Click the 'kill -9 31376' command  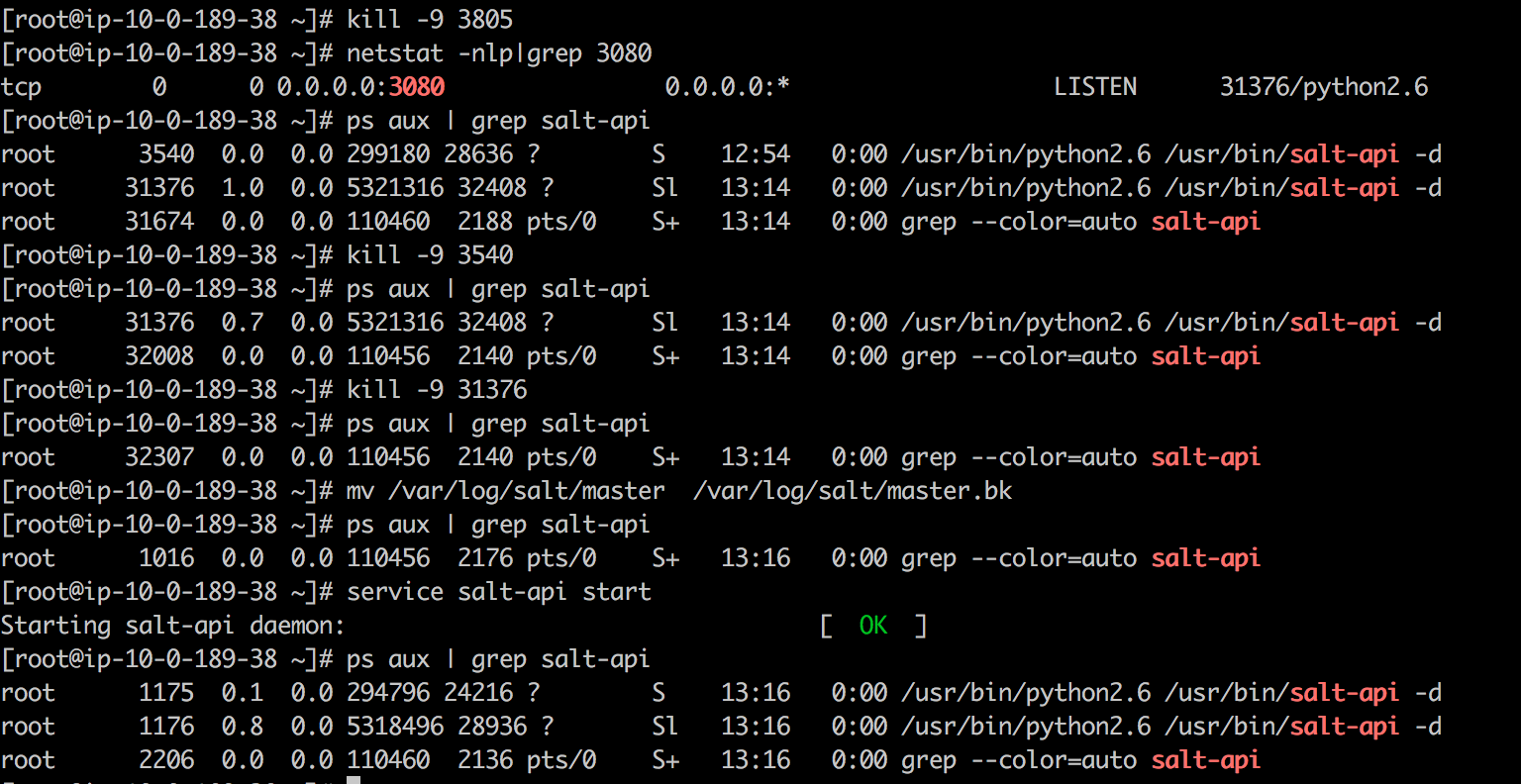pyautogui.click(x=437, y=390)
